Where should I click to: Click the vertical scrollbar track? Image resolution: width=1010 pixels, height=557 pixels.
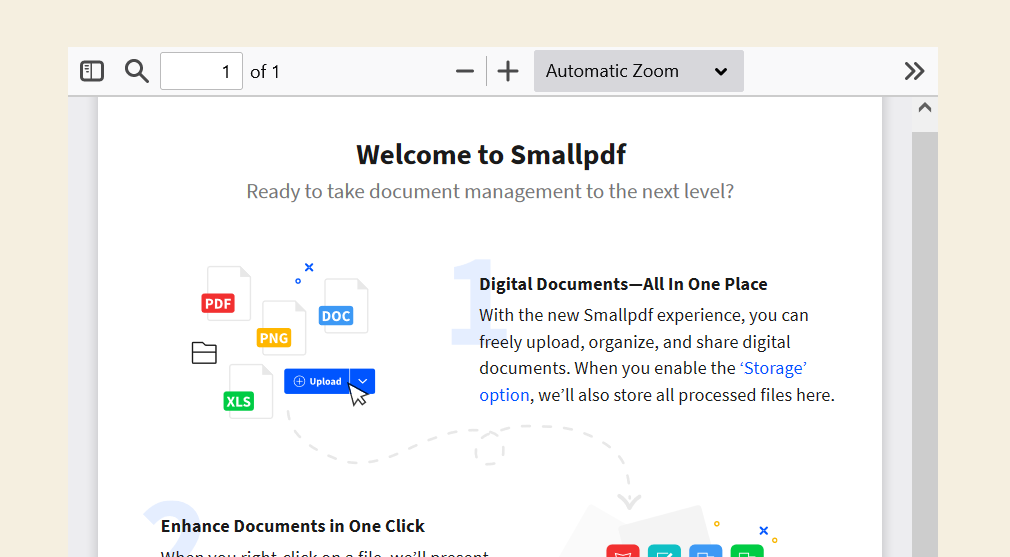(924, 345)
